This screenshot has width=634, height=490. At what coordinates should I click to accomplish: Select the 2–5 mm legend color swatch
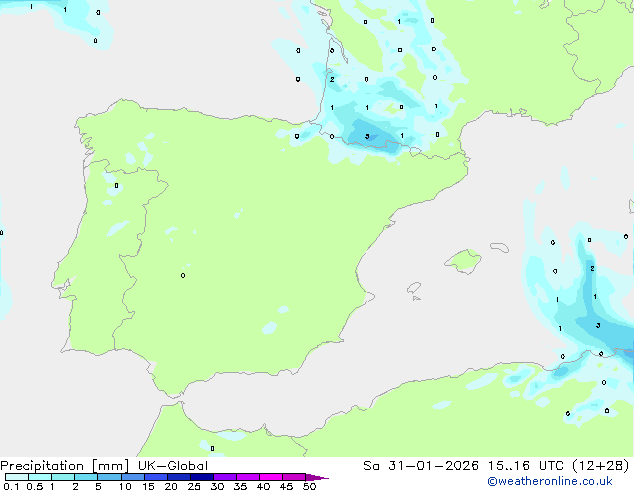[x=86, y=477]
